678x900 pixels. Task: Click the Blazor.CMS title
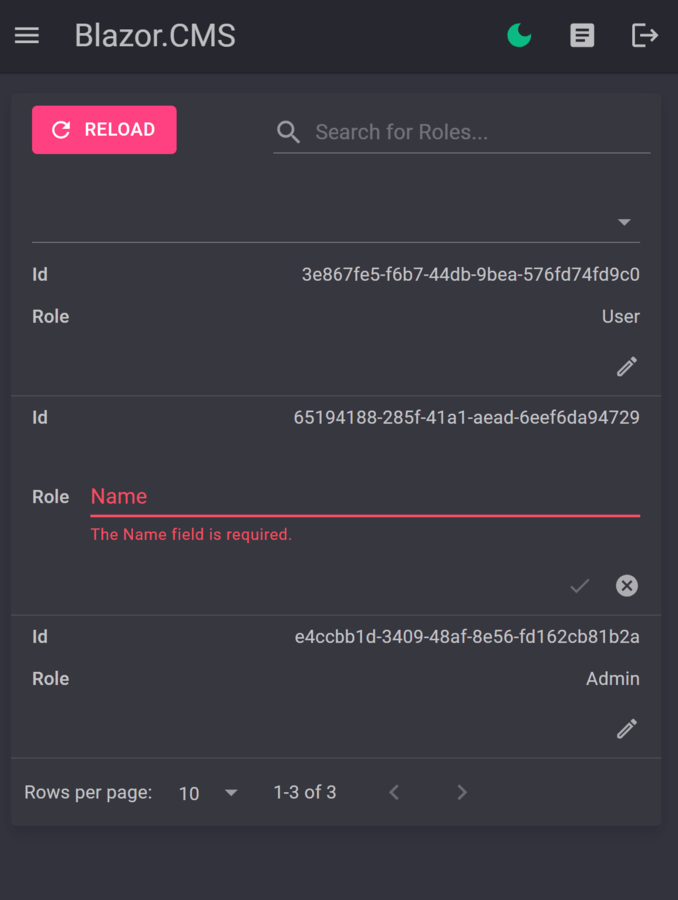[155, 36]
